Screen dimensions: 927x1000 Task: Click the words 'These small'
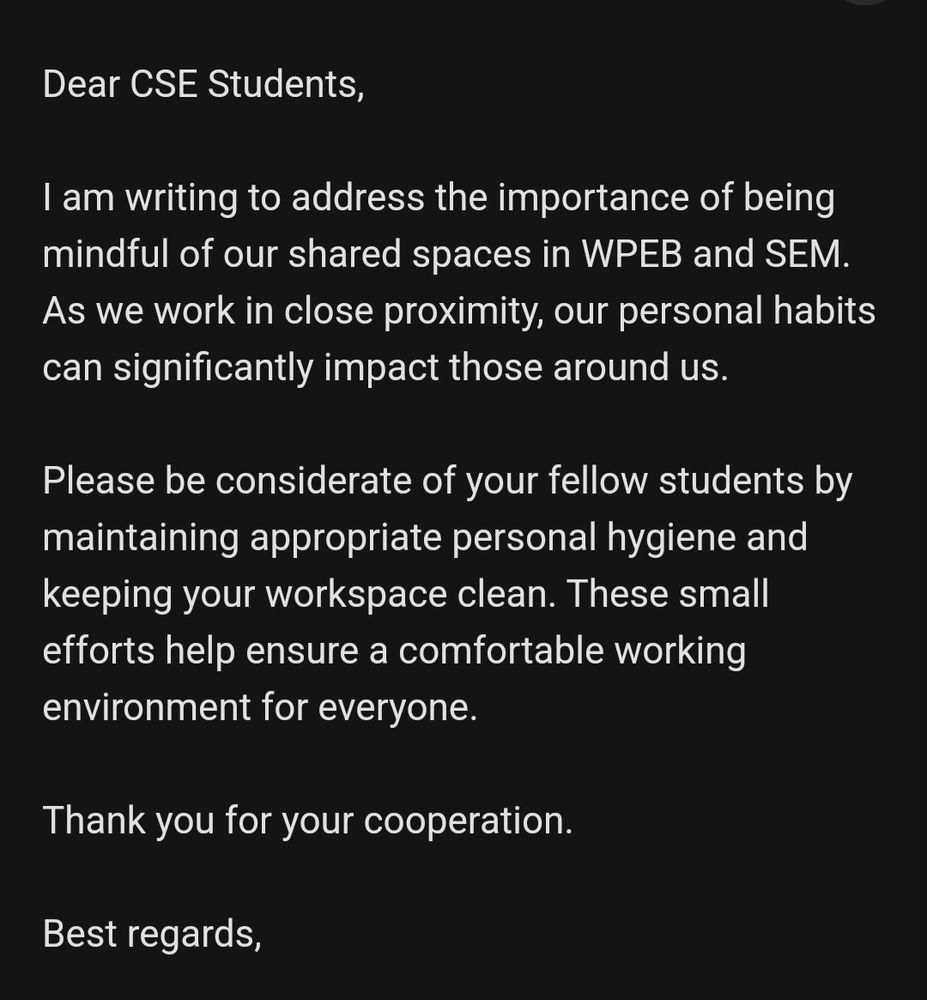[x=668, y=594]
